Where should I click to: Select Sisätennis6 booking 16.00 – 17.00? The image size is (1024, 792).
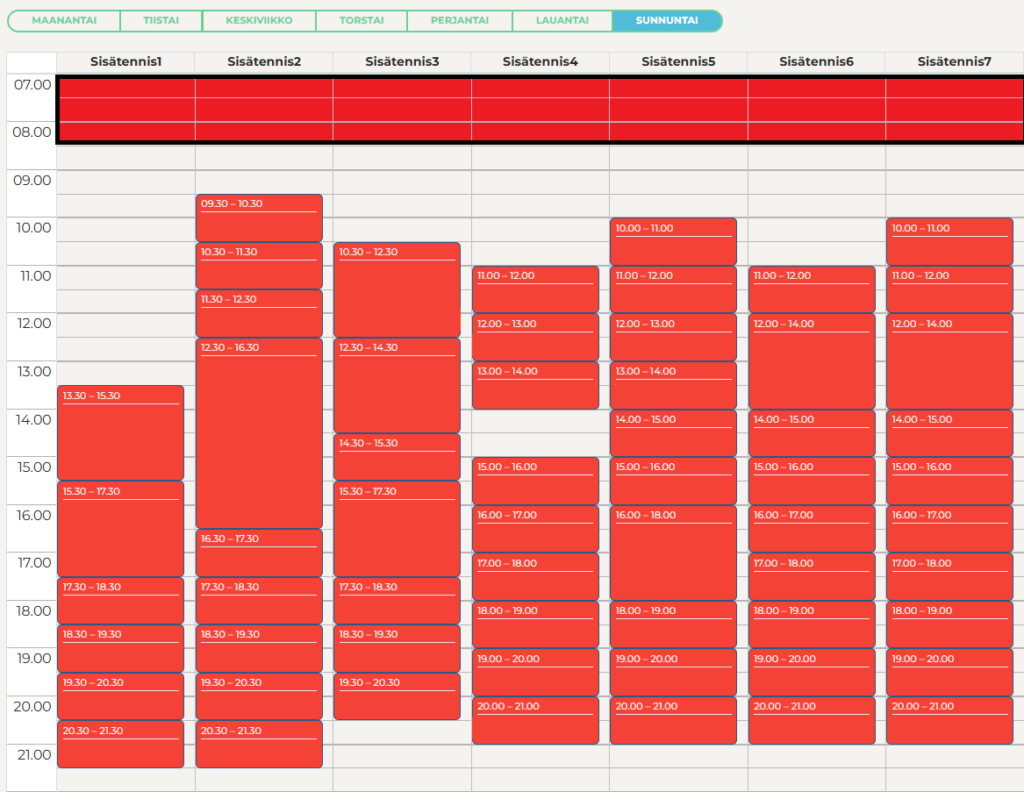812,529
